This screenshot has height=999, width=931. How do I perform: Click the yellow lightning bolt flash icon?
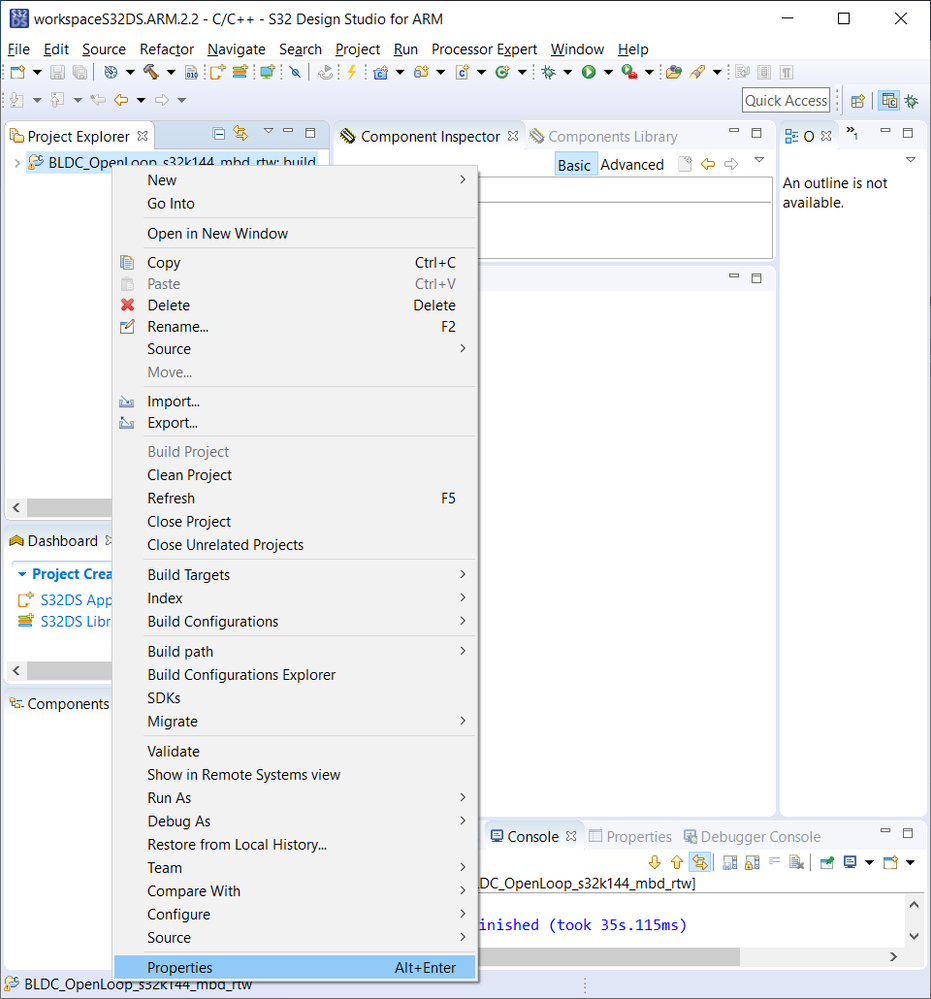click(x=351, y=72)
